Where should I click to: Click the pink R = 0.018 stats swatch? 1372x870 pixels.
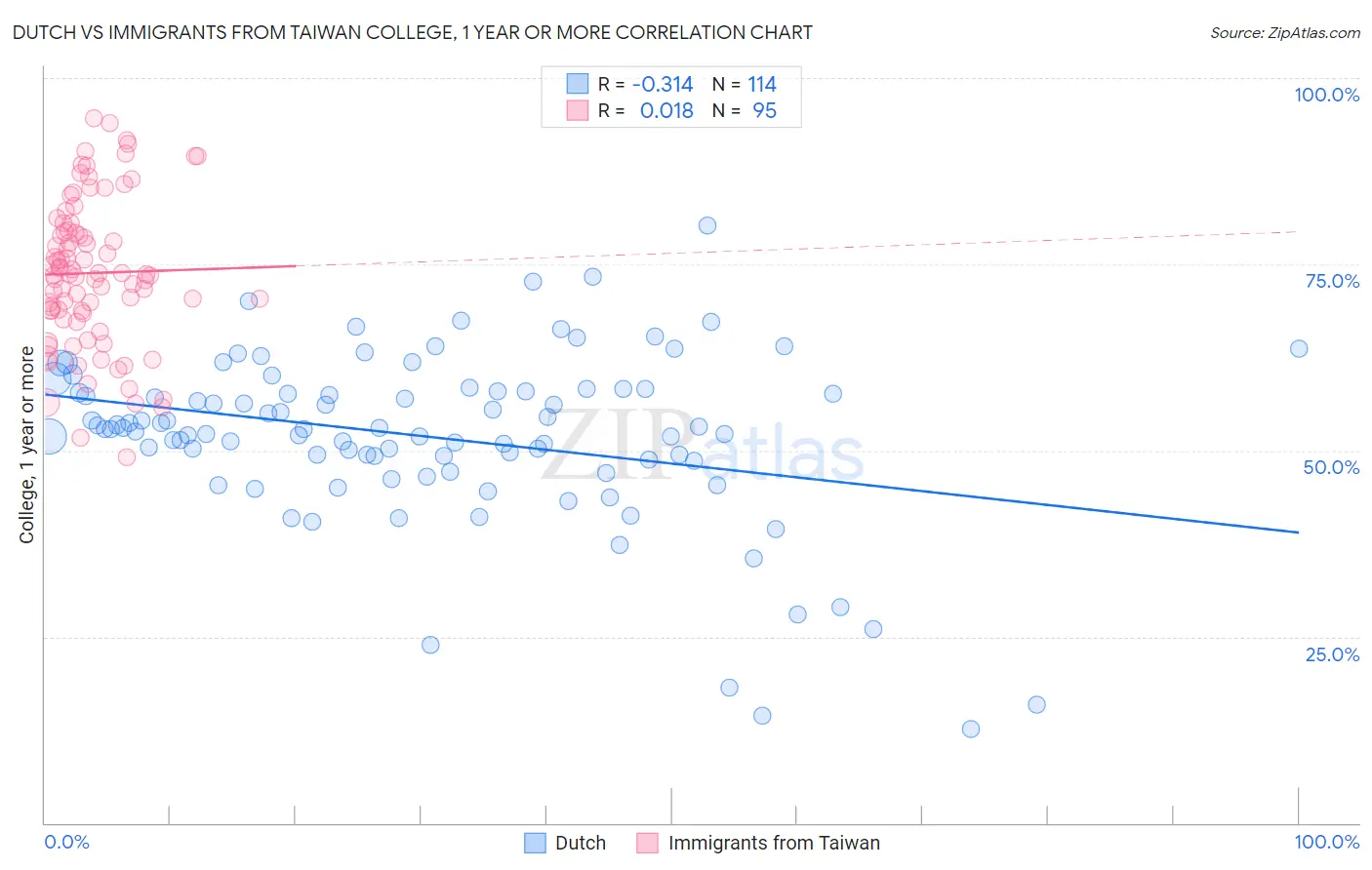pyautogui.click(x=578, y=110)
